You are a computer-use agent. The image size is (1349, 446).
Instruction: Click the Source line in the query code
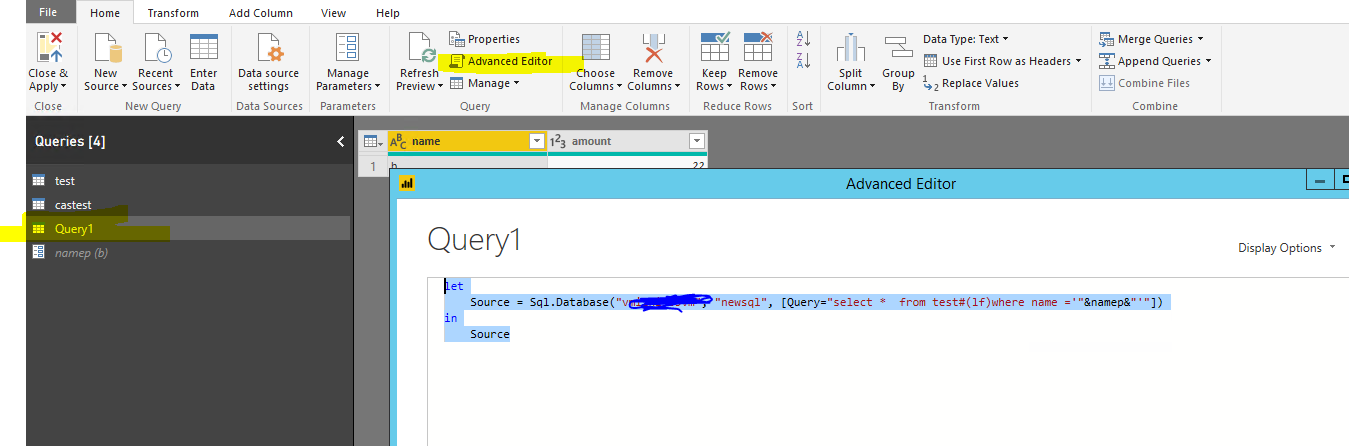point(817,302)
